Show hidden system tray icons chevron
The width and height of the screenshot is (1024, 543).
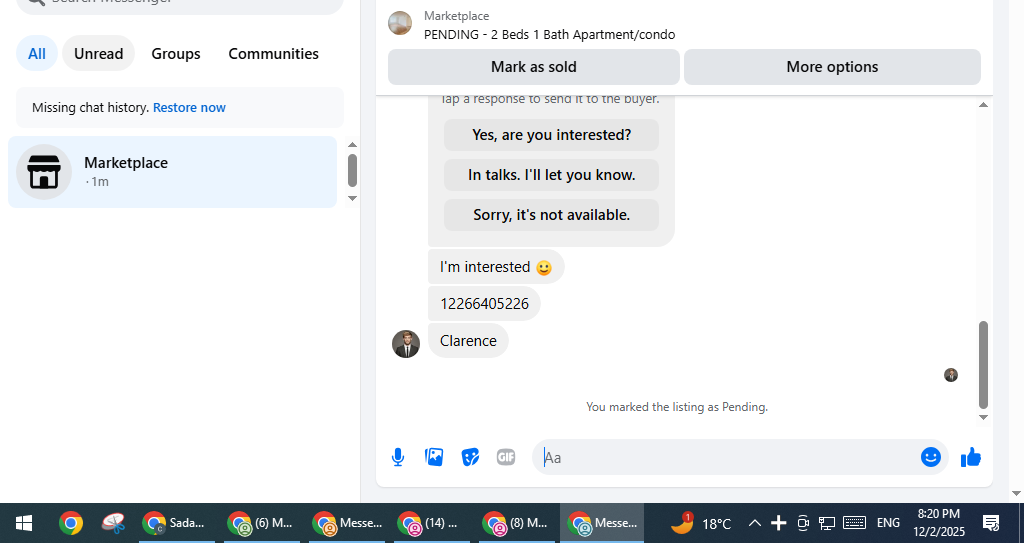[x=754, y=523]
